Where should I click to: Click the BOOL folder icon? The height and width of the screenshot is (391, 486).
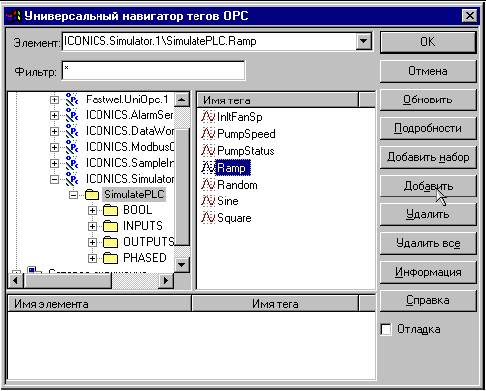[x=110, y=210]
